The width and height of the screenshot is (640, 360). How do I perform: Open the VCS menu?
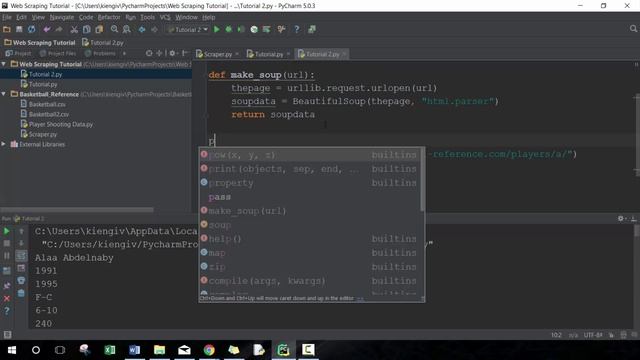coord(165,17)
